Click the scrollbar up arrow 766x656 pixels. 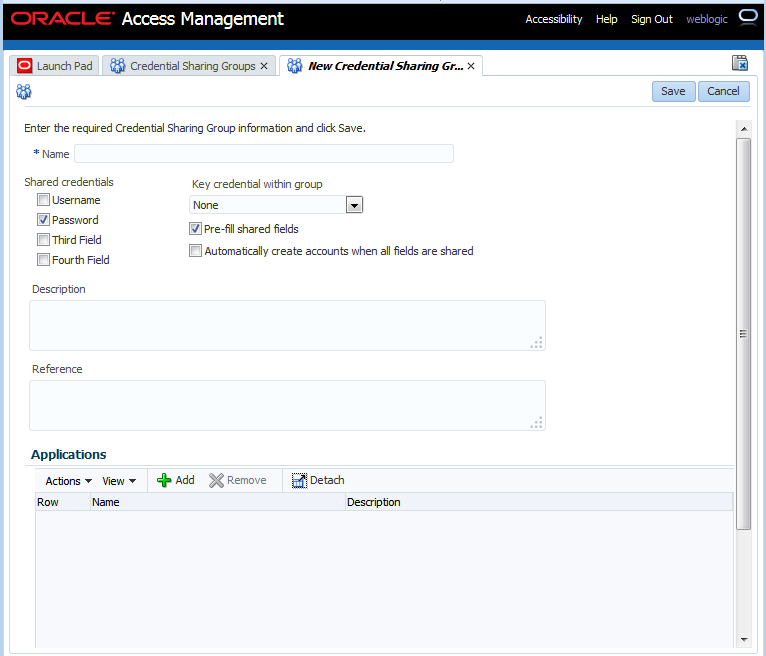pos(744,129)
